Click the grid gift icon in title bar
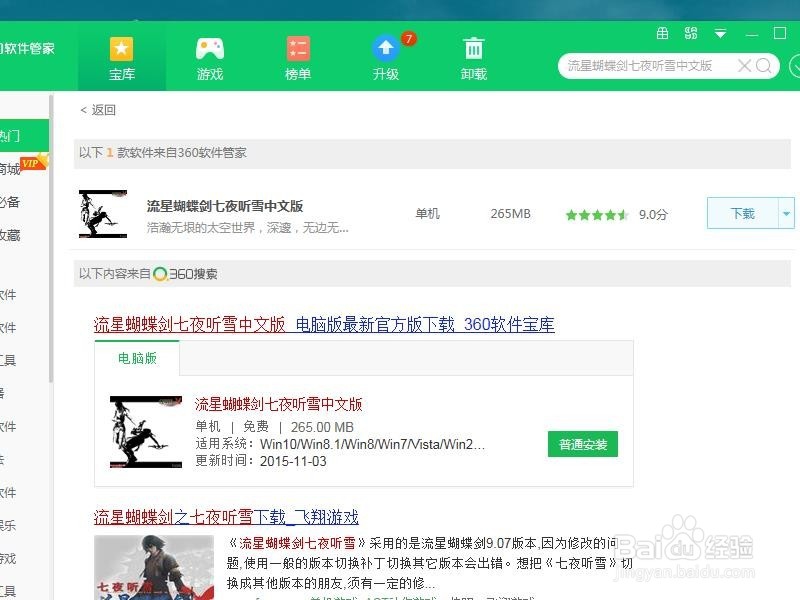This screenshot has width=800, height=600. coord(662,34)
